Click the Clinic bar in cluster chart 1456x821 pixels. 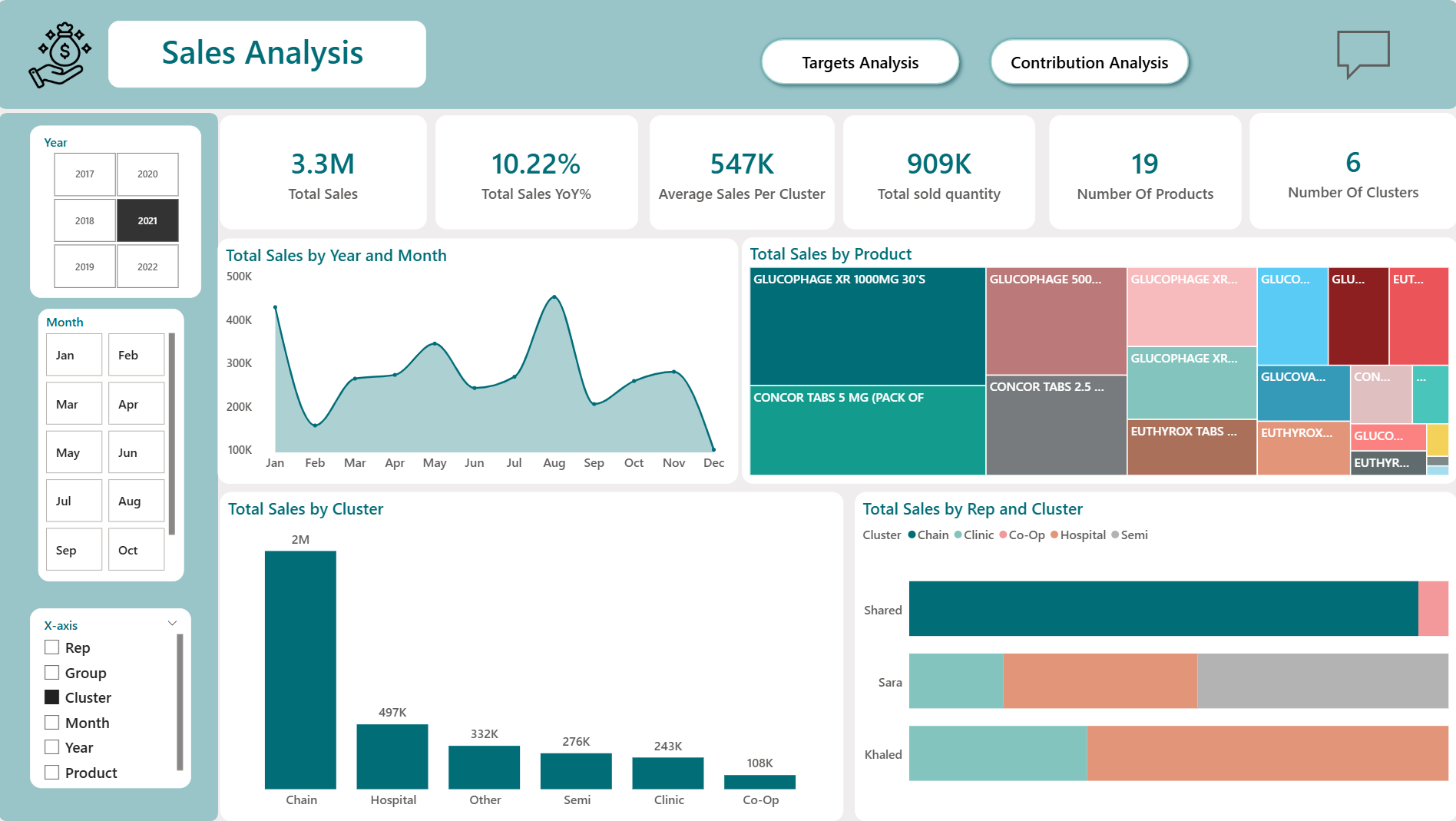(668, 773)
